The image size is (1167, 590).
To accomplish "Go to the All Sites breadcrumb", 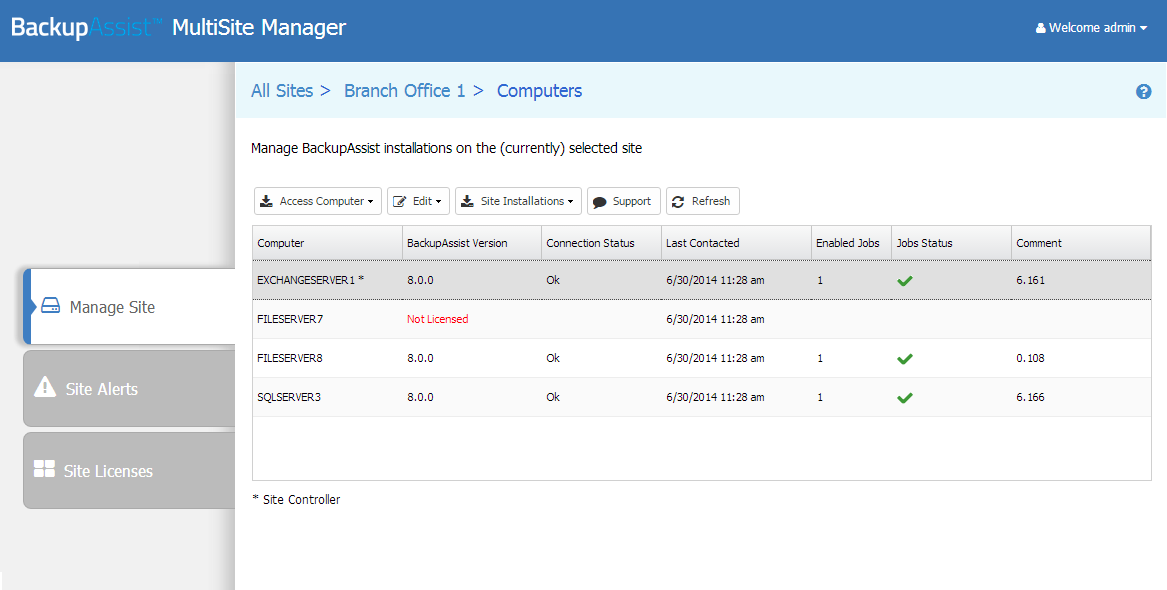I will pos(282,91).
